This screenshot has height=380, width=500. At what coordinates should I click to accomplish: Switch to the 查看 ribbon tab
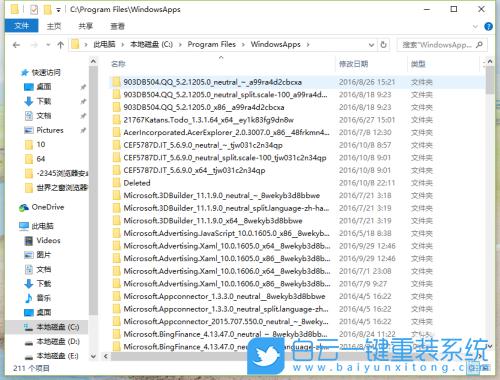(x=117, y=26)
